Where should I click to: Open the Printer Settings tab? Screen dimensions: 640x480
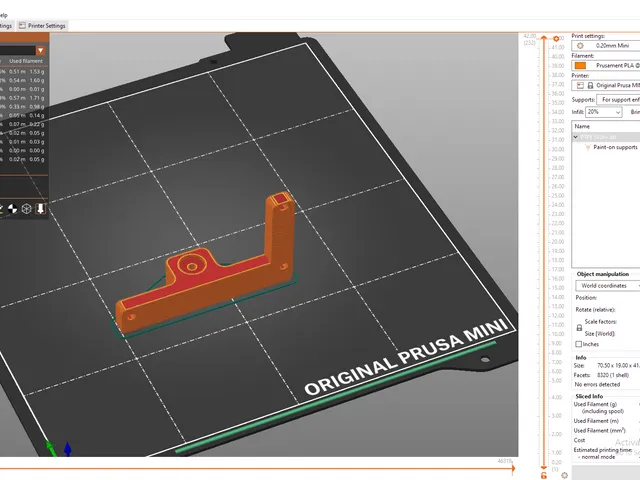[x=42, y=26]
